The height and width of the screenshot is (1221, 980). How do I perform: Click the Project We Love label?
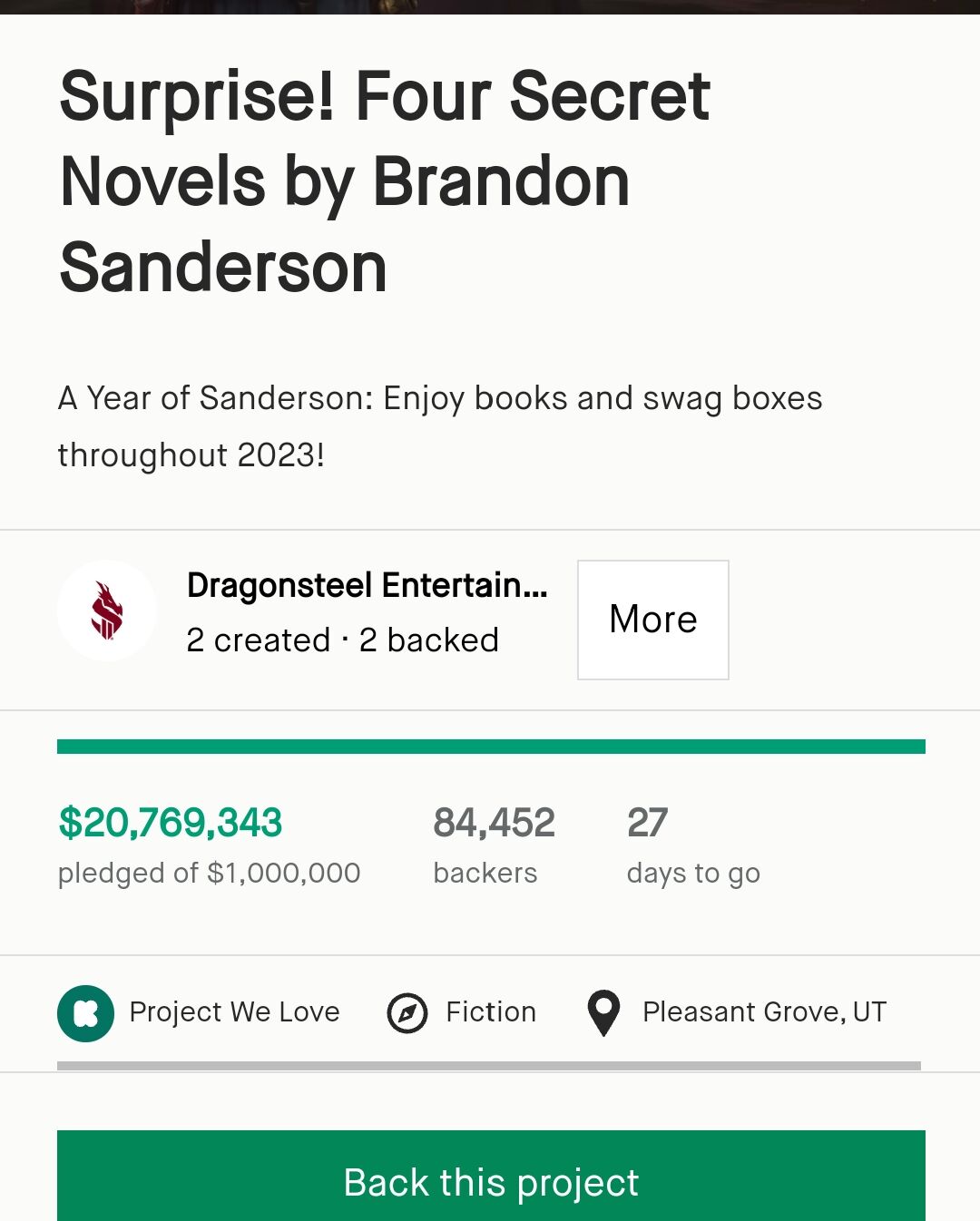[x=234, y=1012]
